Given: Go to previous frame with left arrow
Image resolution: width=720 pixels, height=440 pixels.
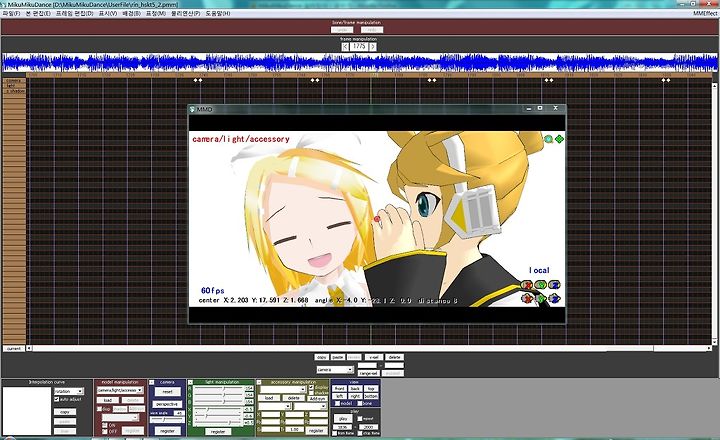Looking at the screenshot, I should [x=345, y=46].
